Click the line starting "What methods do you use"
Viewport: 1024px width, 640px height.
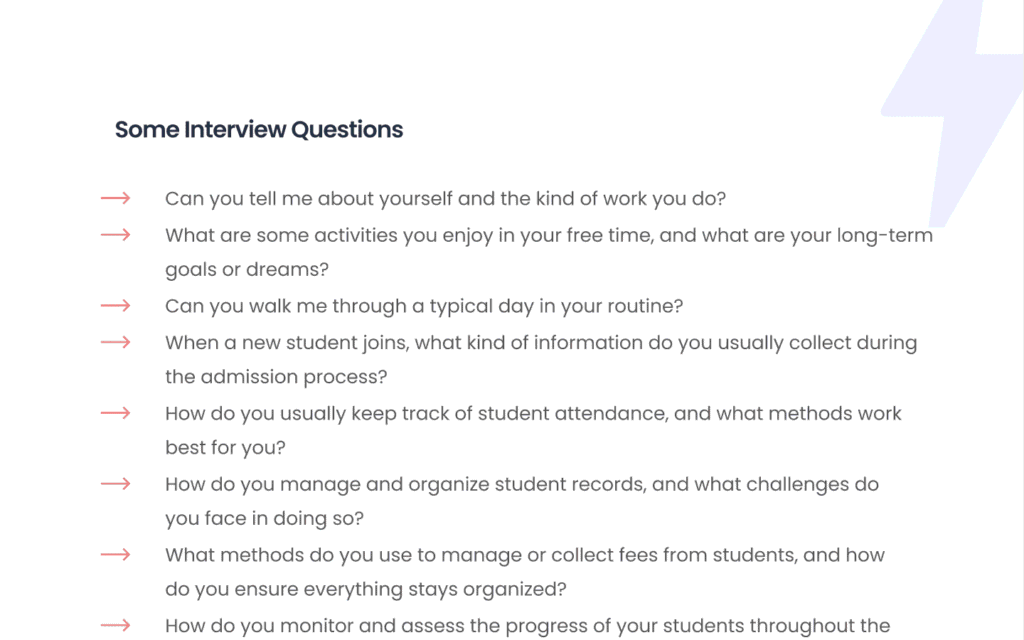point(524,555)
